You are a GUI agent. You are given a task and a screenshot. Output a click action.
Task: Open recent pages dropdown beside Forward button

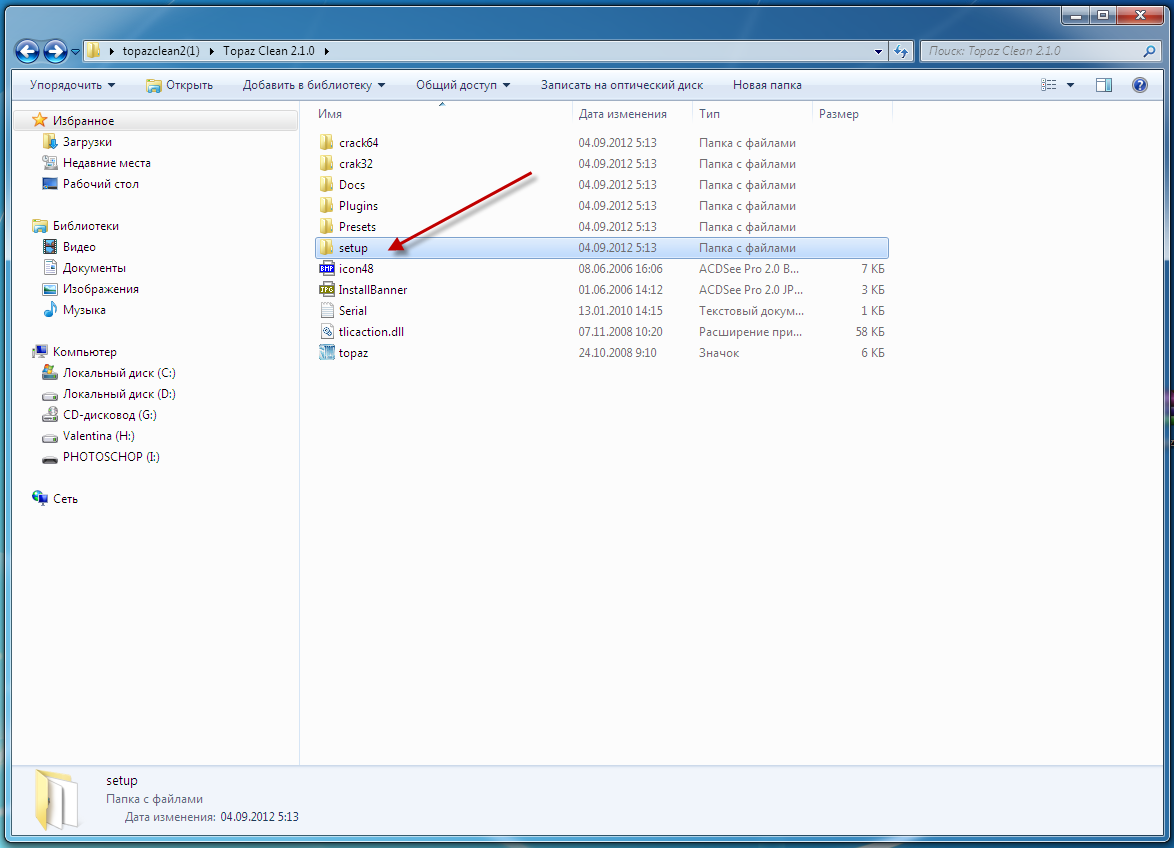click(x=76, y=52)
